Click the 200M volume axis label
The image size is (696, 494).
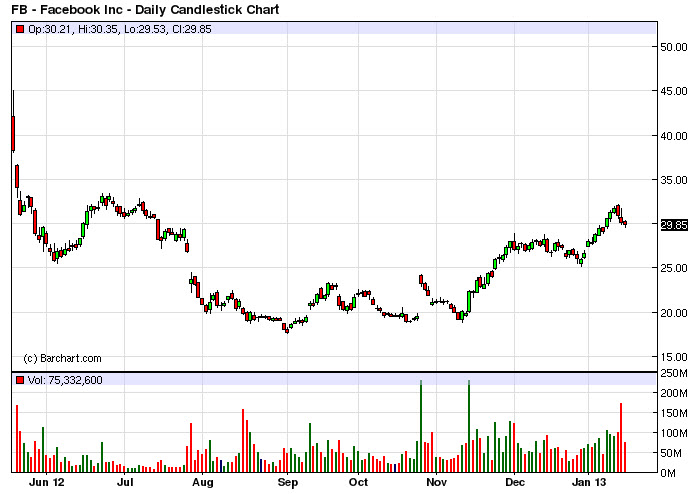(674, 394)
